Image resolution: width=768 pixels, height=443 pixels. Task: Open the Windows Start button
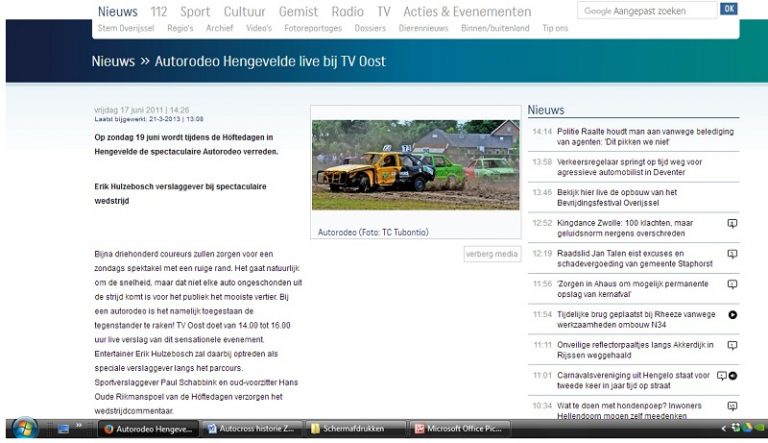pos(24,428)
